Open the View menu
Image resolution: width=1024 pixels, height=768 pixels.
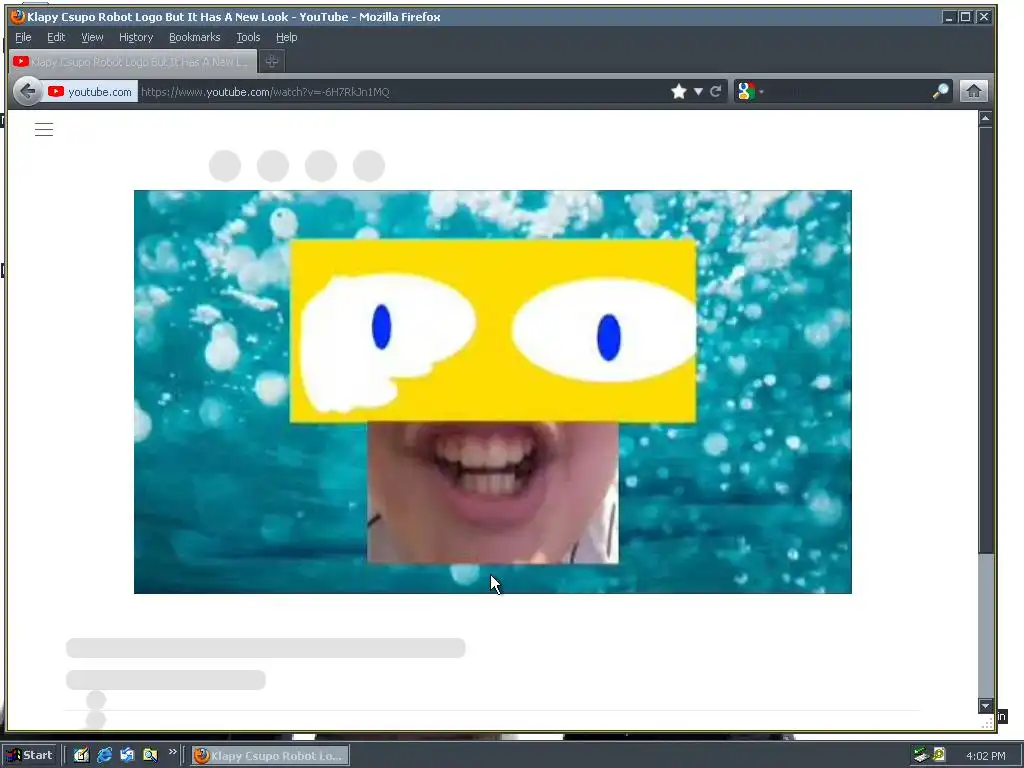pos(92,37)
